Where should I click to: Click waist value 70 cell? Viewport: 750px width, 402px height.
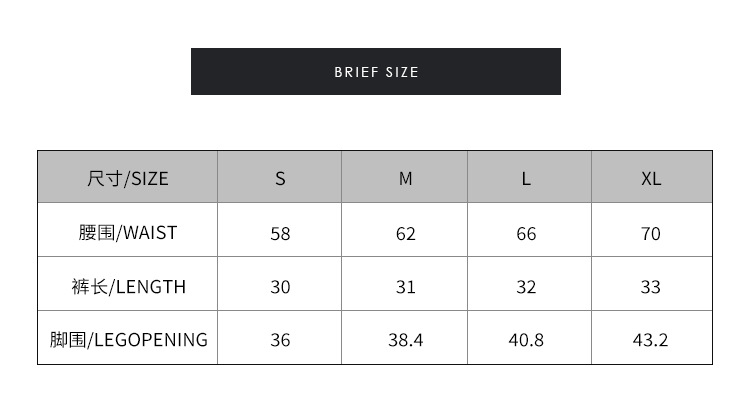pos(651,233)
